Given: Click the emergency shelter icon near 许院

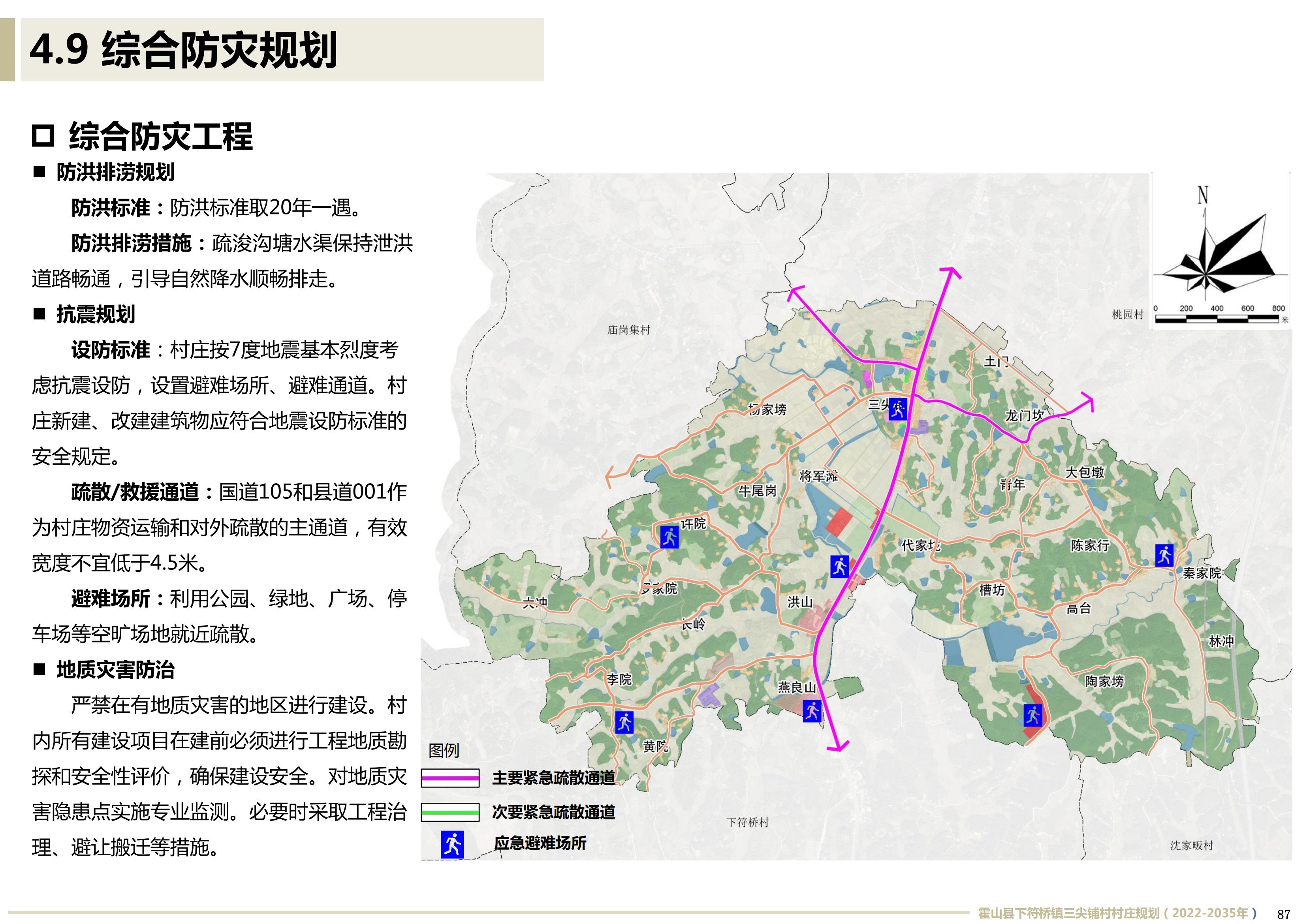Looking at the screenshot, I should (x=669, y=537).
